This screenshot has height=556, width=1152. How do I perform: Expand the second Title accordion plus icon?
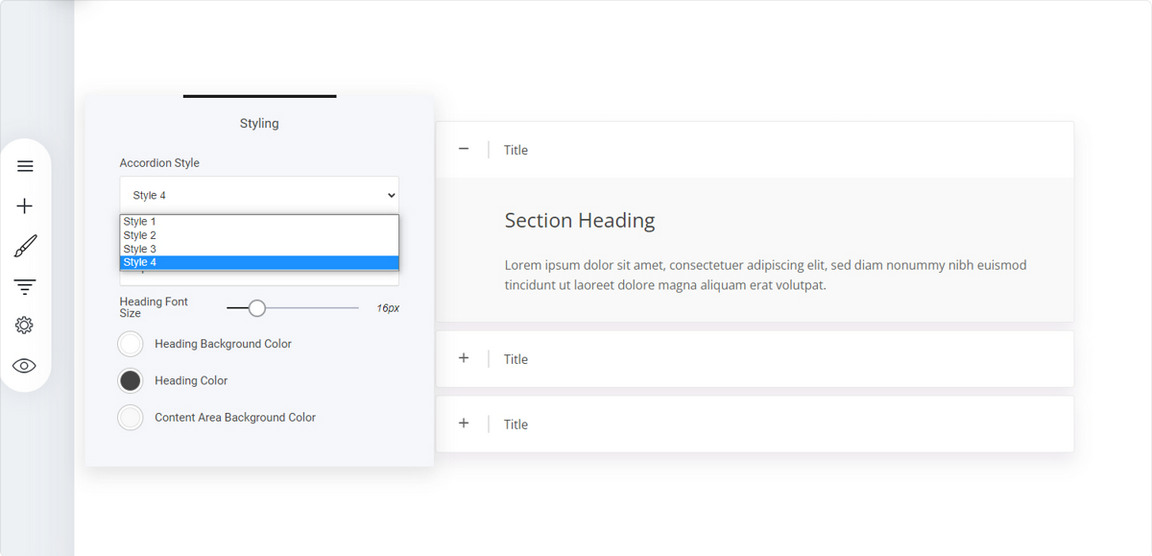coord(464,358)
